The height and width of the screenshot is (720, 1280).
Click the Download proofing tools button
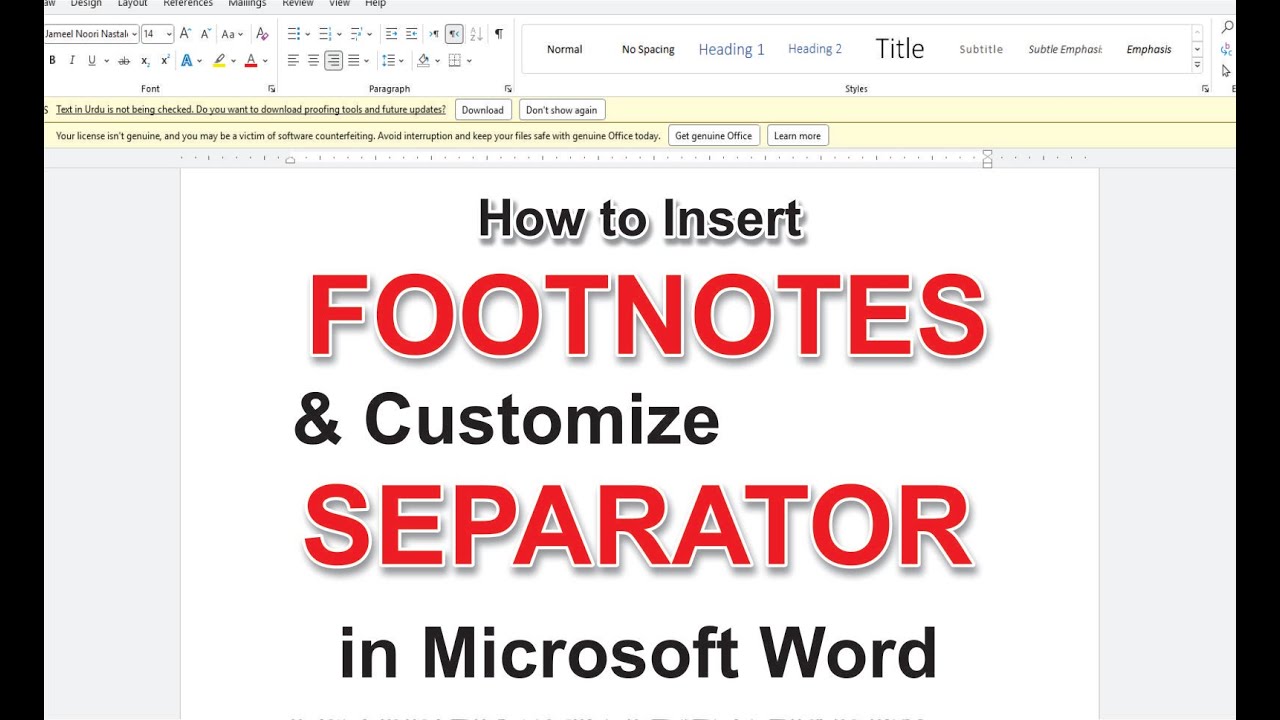[x=483, y=110]
